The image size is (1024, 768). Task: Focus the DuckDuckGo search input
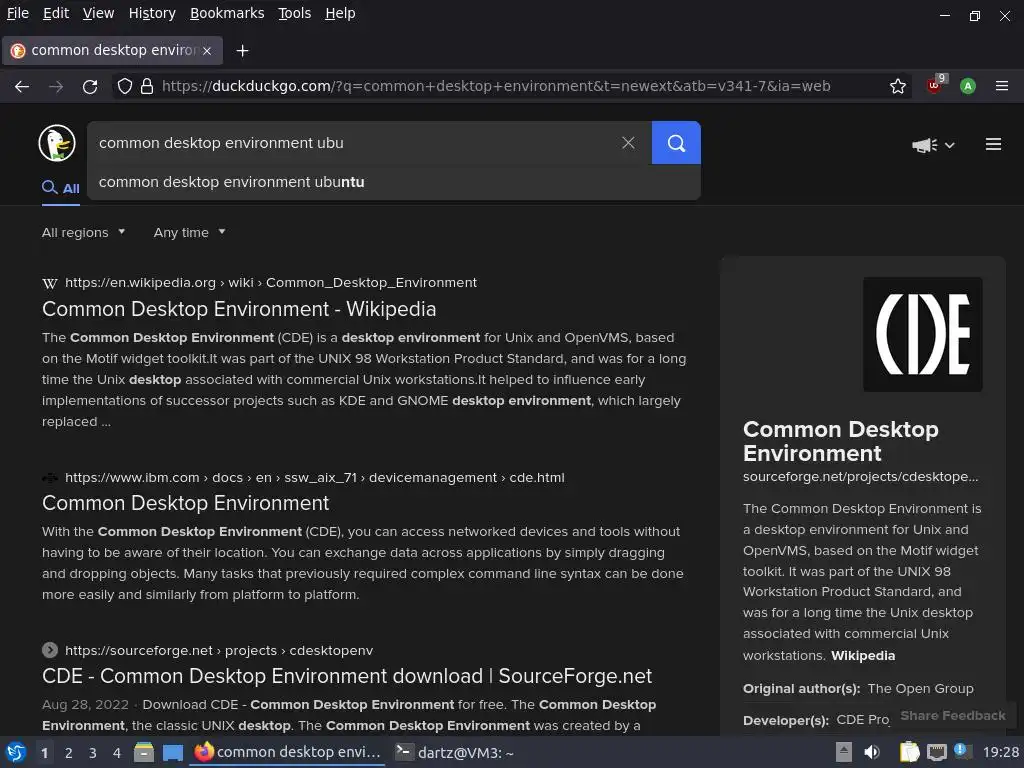[353, 142]
